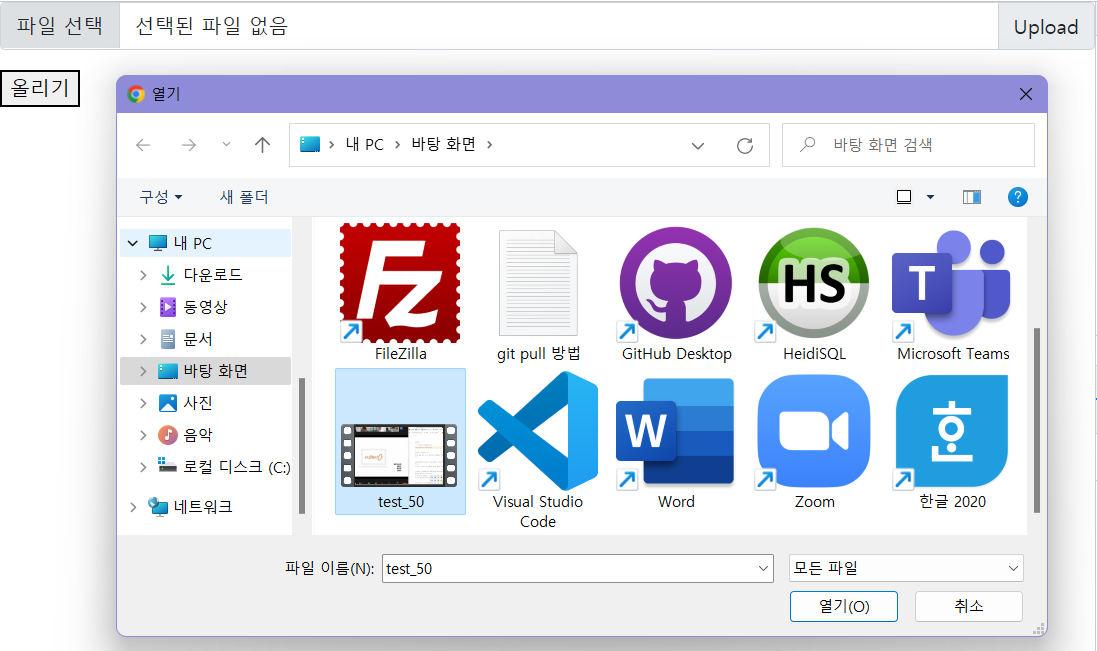
Task: Click 내 PC breadcrumb in address bar
Action: [x=365, y=144]
